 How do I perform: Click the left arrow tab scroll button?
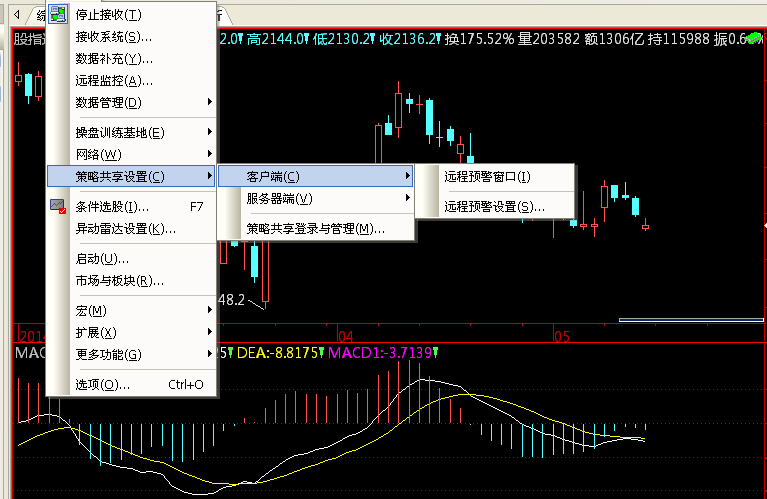tap(17, 15)
